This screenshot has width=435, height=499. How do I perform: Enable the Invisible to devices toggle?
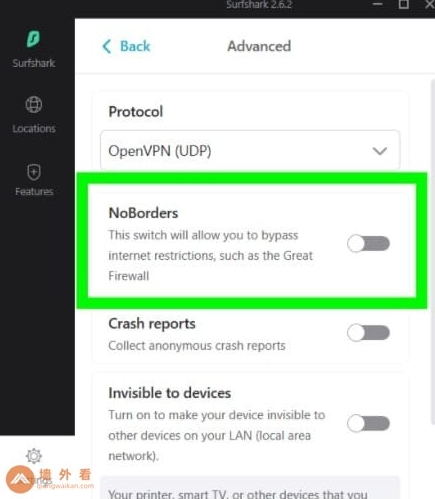pyautogui.click(x=368, y=423)
